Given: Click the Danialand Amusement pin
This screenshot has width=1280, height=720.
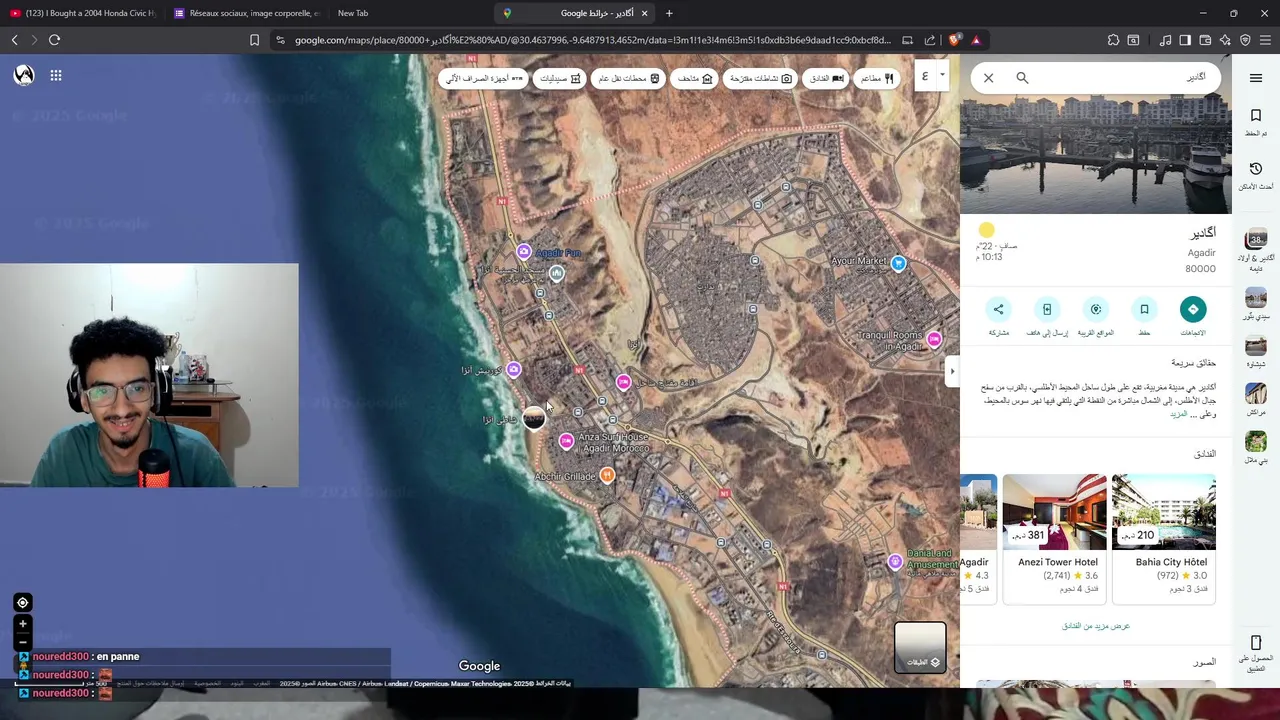Looking at the screenshot, I should click(x=895, y=562).
